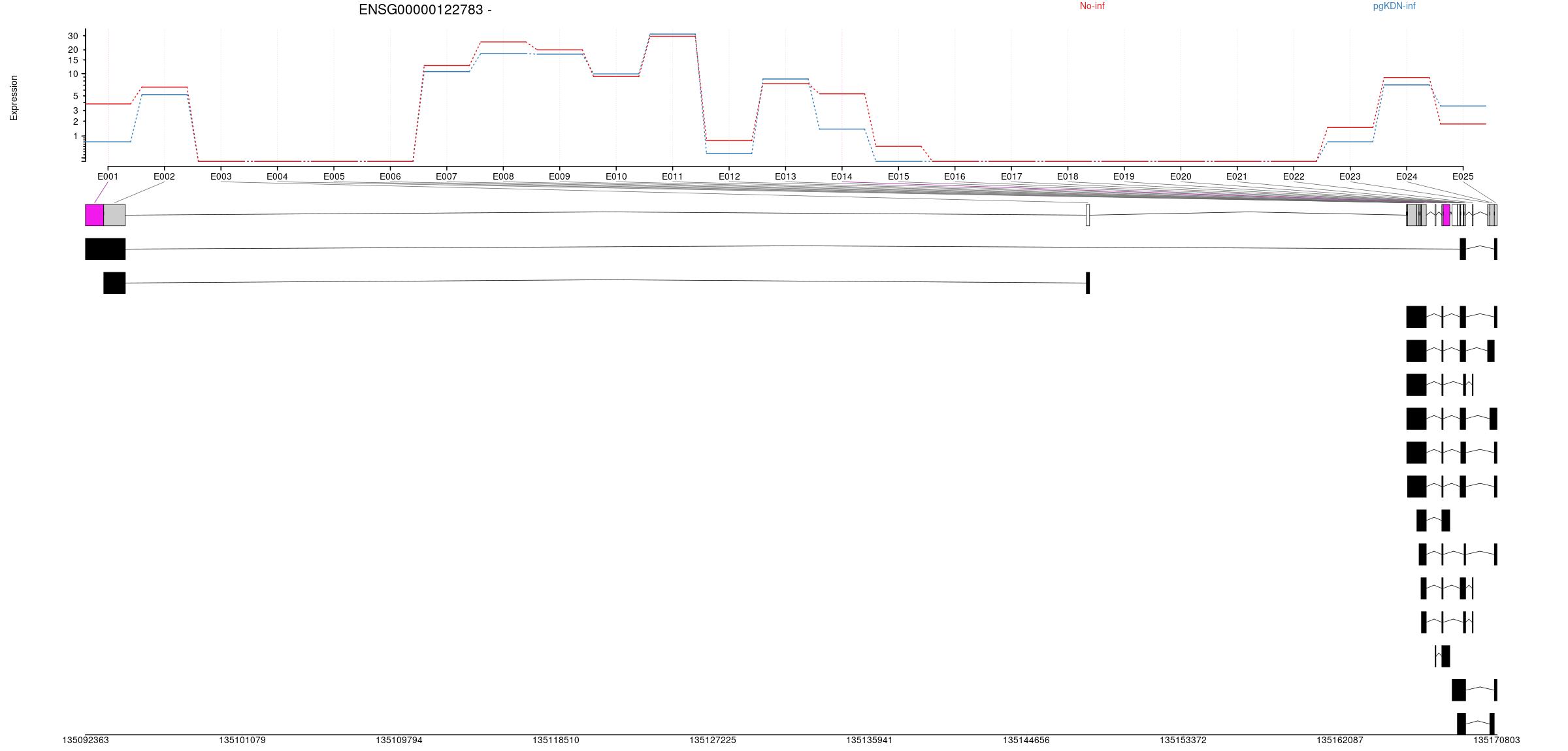Image resolution: width=1568 pixels, height=751 pixels.
Task: Click genomic coordinate 135144656
Action: point(1026,740)
